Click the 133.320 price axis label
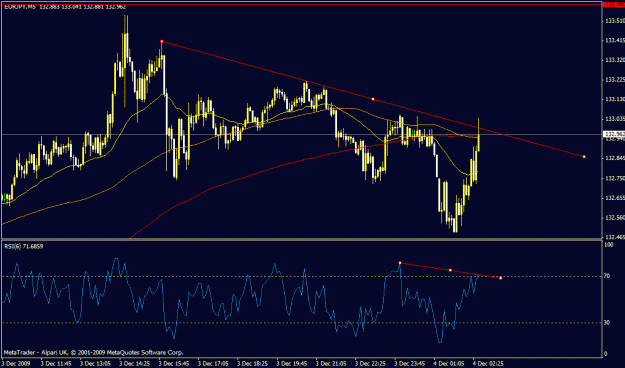 (614, 60)
